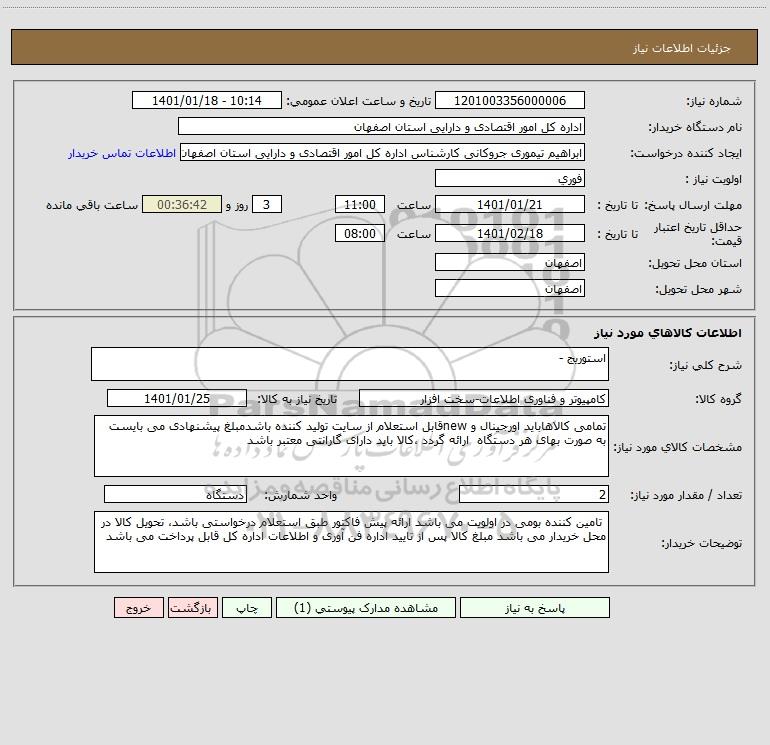Click the label توضیحات خریدار
This screenshot has height=745, width=770.
tap(702, 543)
